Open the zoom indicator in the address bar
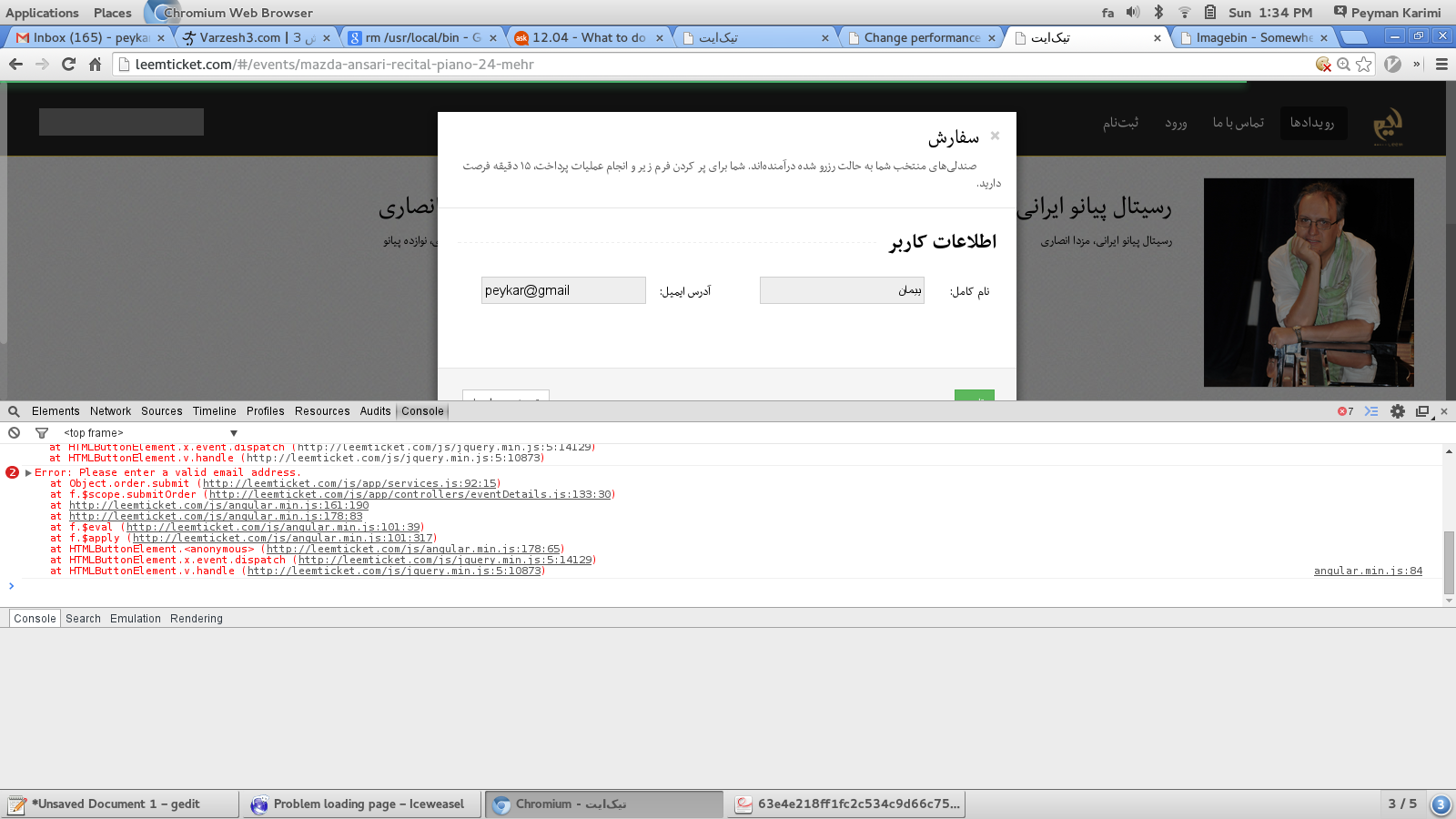The width and height of the screenshot is (1456, 819). (x=1343, y=64)
